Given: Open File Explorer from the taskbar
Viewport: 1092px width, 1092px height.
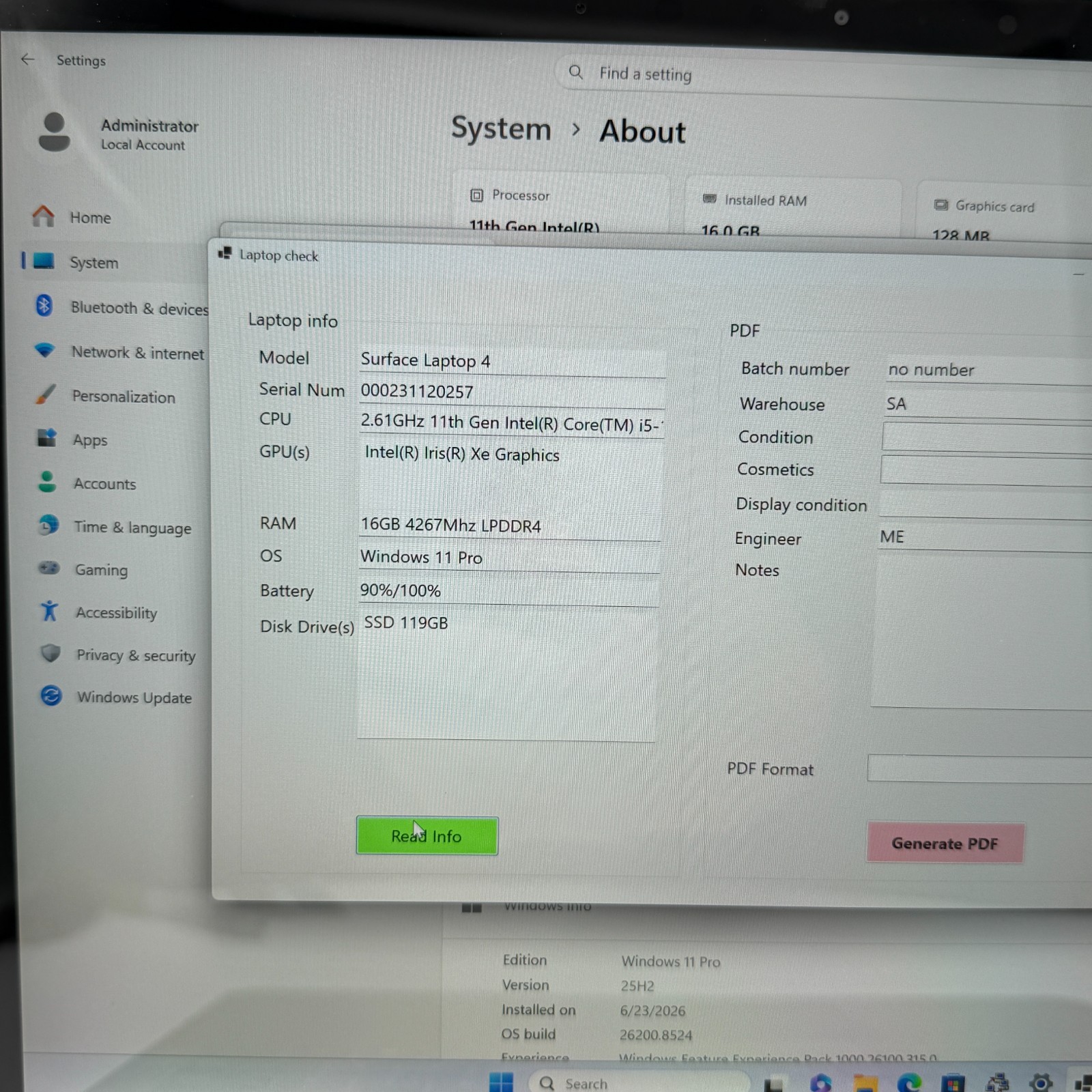Looking at the screenshot, I should click(x=865, y=1084).
